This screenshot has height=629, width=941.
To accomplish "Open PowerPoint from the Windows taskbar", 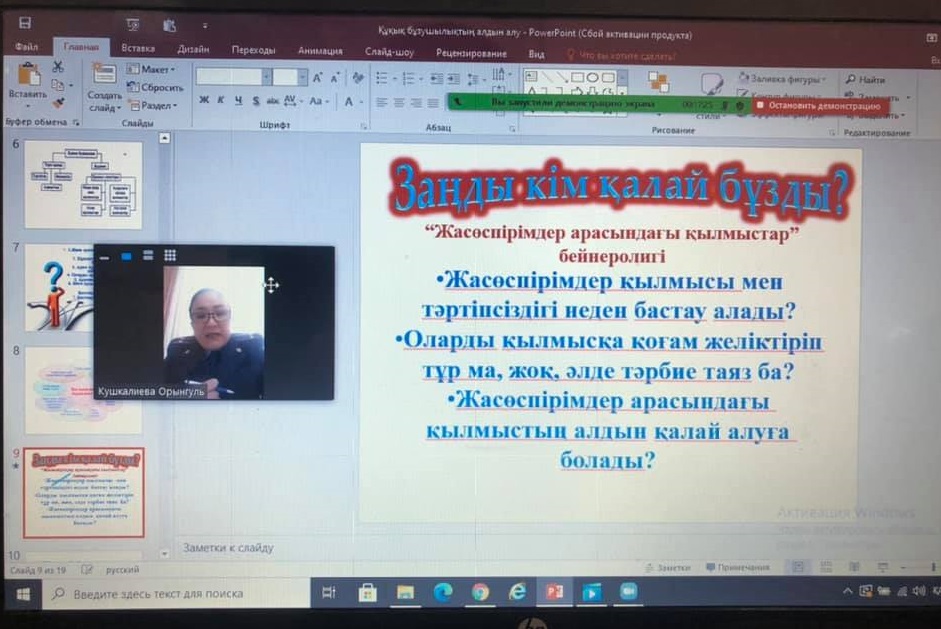I will pyautogui.click(x=553, y=592).
